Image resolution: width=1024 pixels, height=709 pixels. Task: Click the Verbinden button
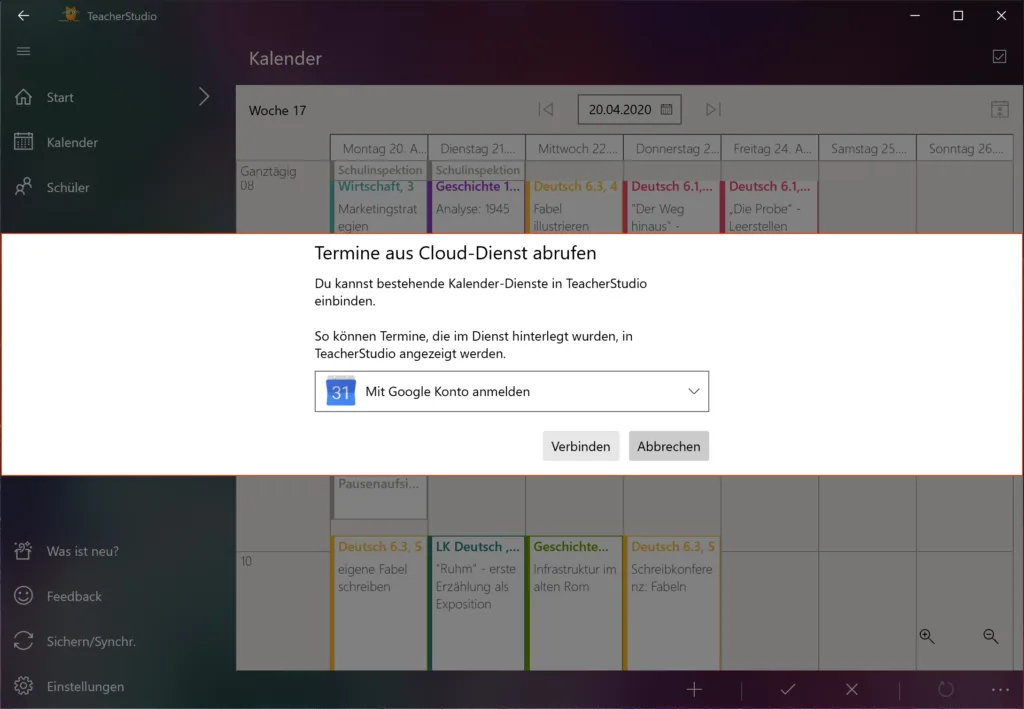click(x=581, y=446)
